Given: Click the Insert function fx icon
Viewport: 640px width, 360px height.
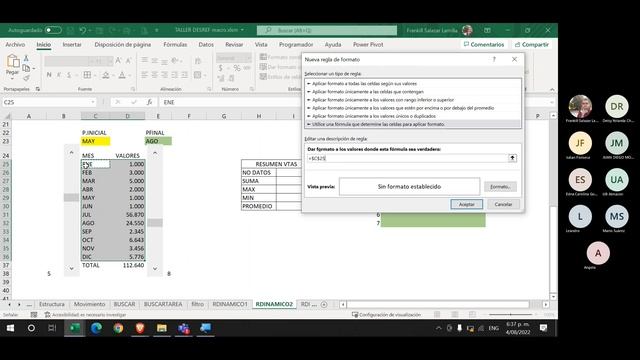Looking at the screenshot, I should 149,102.
